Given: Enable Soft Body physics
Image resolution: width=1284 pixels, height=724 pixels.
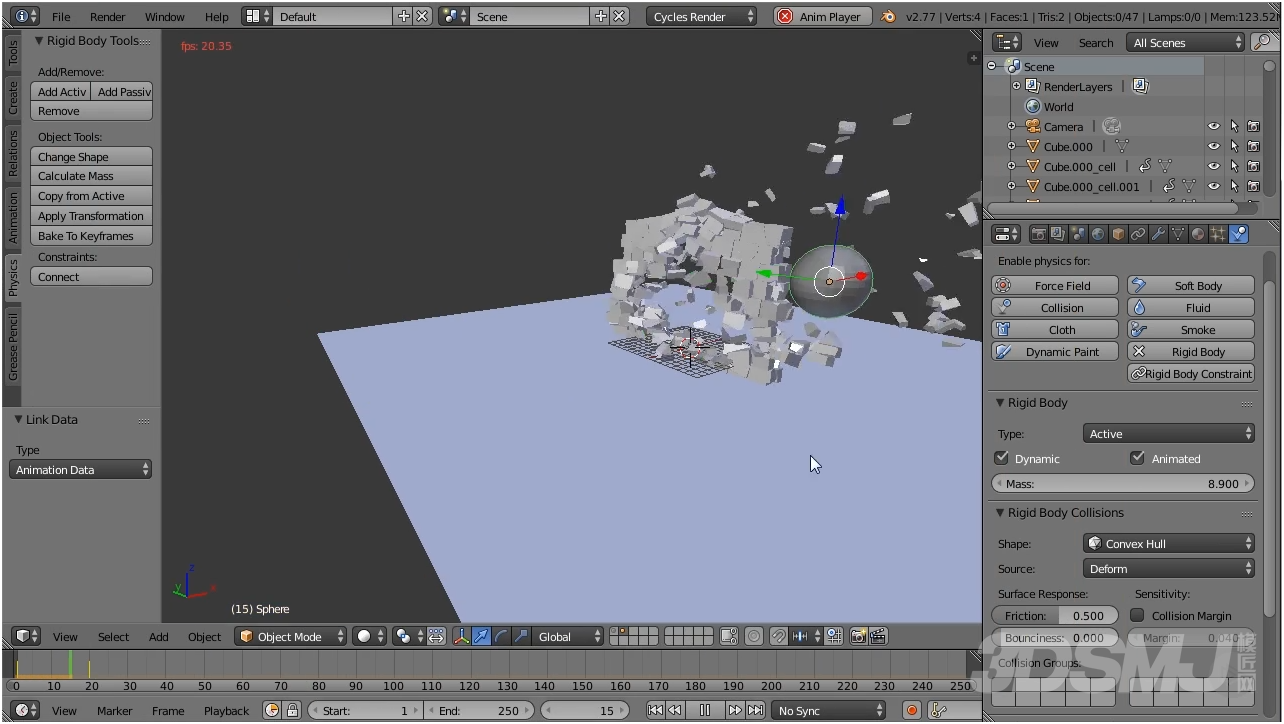Looking at the screenshot, I should (x=1191, y=285).
